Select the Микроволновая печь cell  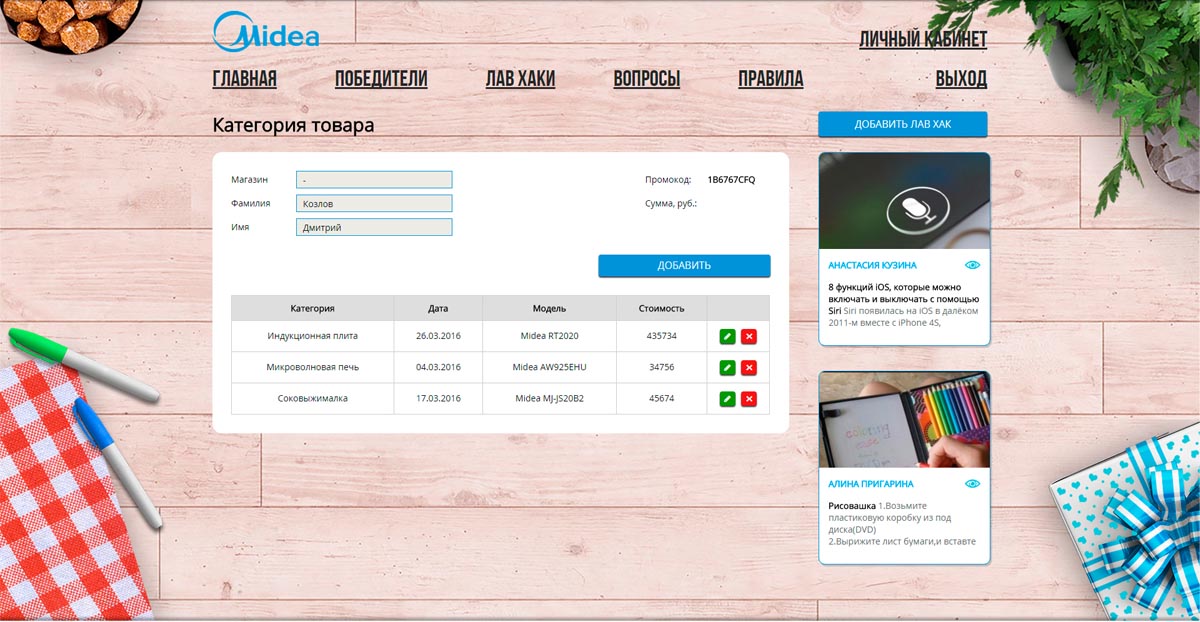[x=313, y=368]
